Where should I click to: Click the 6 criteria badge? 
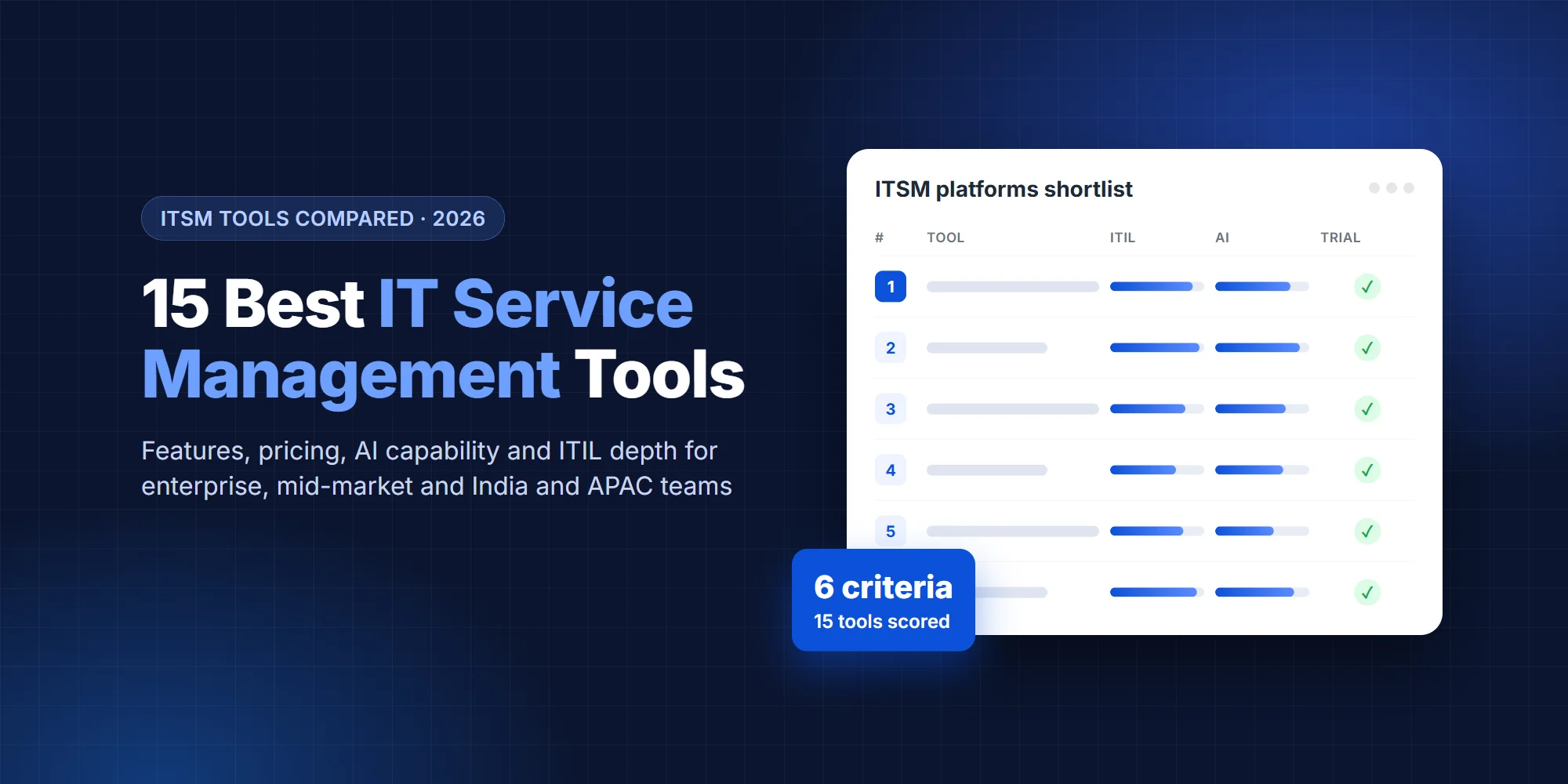(x=884, y=600)
